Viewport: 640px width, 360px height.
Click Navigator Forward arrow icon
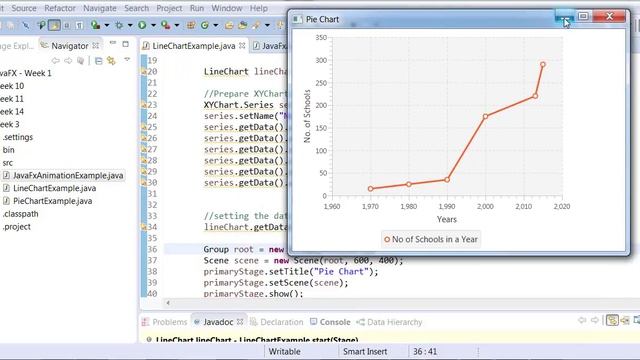68,61
